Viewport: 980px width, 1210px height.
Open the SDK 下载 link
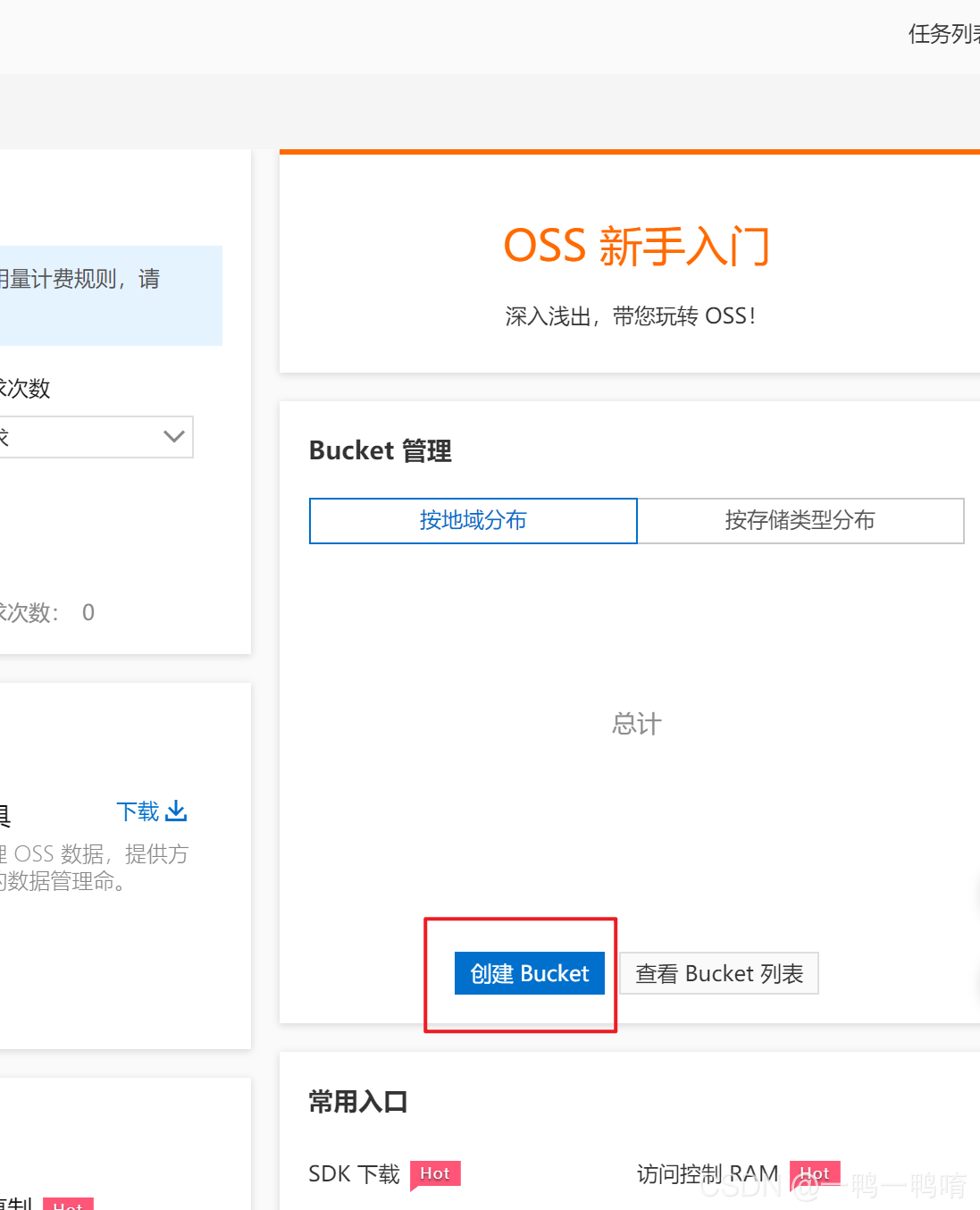tap(354, 1173)
